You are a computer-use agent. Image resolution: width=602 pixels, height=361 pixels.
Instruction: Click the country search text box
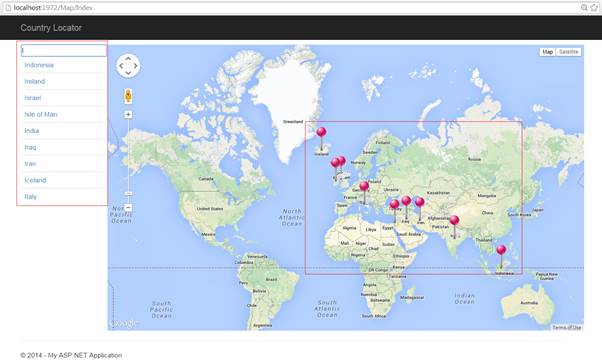pyautogui.click(x=64, y=50)
